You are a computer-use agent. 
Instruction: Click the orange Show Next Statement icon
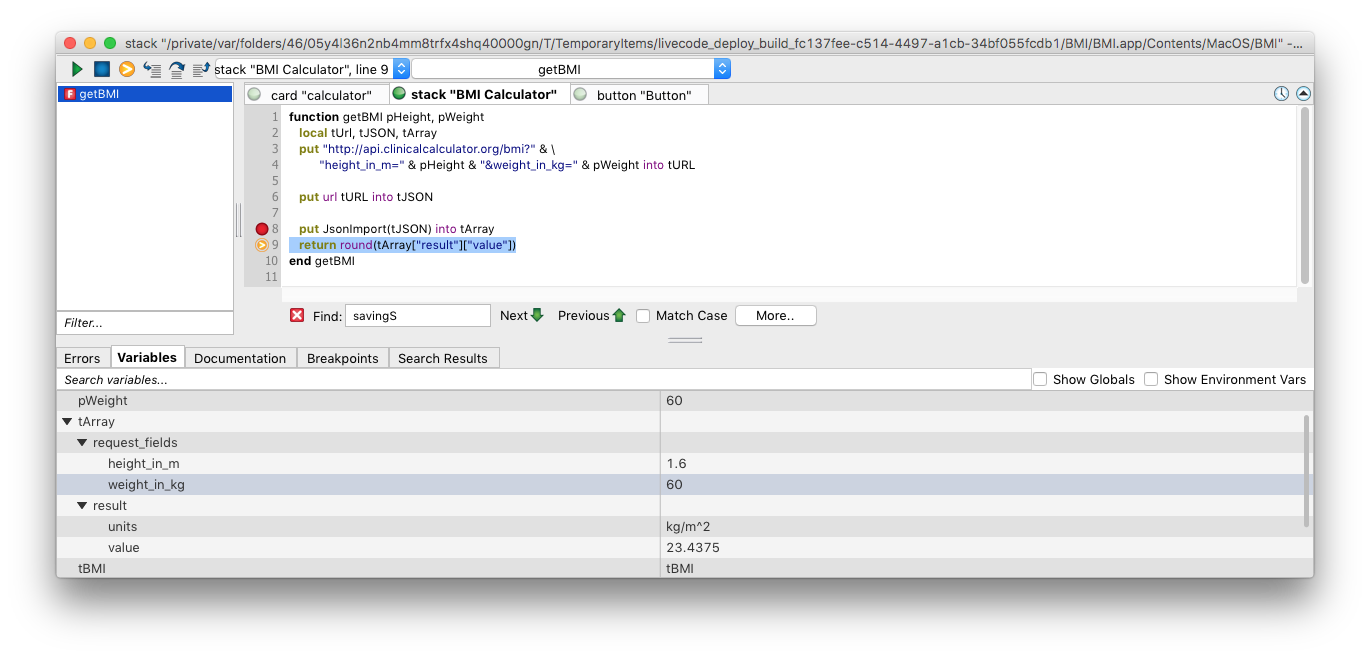point(126,69)
